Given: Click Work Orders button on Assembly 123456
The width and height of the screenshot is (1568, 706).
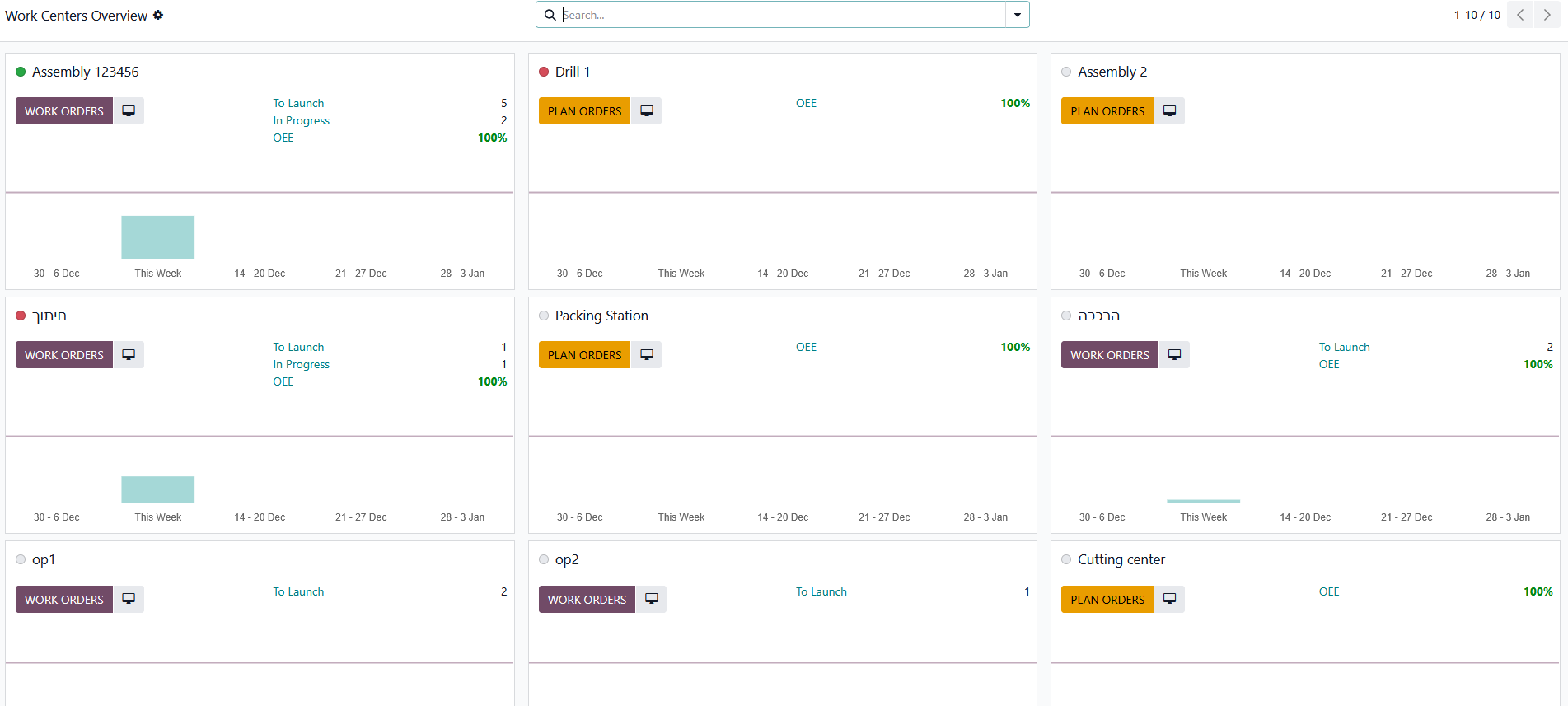Looking at the screenshot, I should pyautogui.click(x=64, y=111).
